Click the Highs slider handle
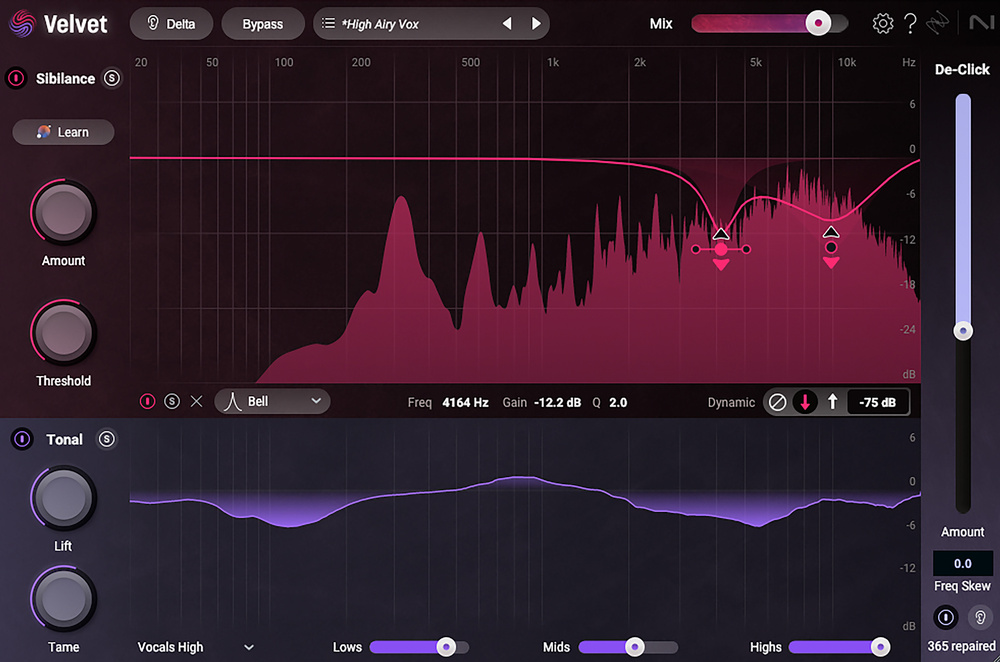Image resolution: width=1000 pixels, height=662 pixels. click(880, 647)
